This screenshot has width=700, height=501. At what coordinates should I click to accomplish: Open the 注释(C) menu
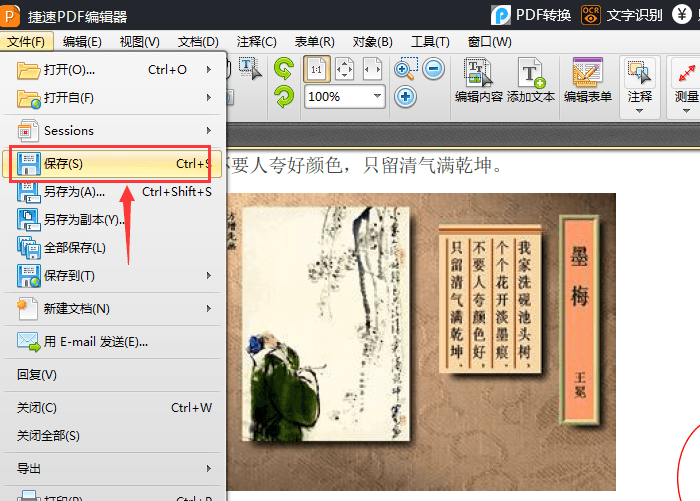[x=257, y=42]
